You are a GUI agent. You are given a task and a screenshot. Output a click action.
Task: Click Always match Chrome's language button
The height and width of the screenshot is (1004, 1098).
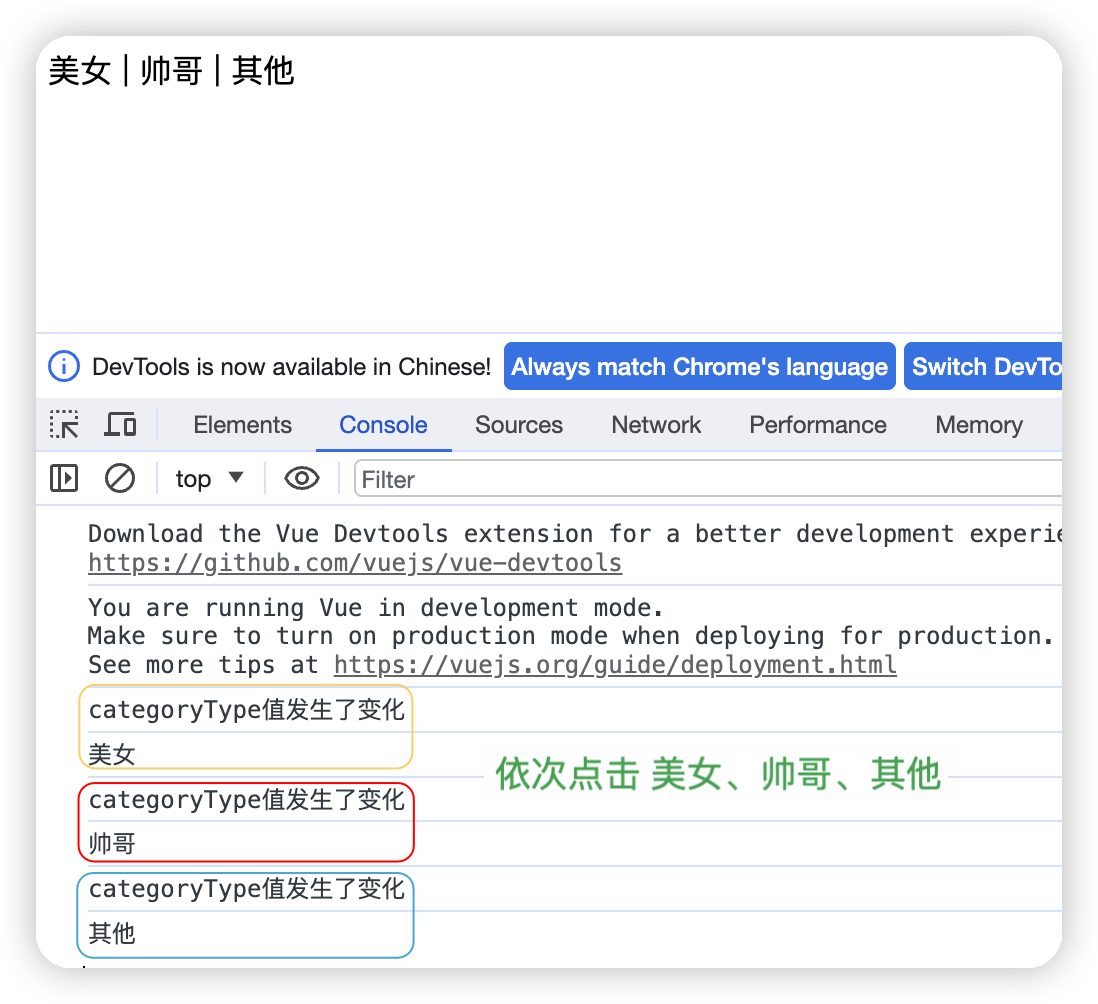tap(699, 367)
